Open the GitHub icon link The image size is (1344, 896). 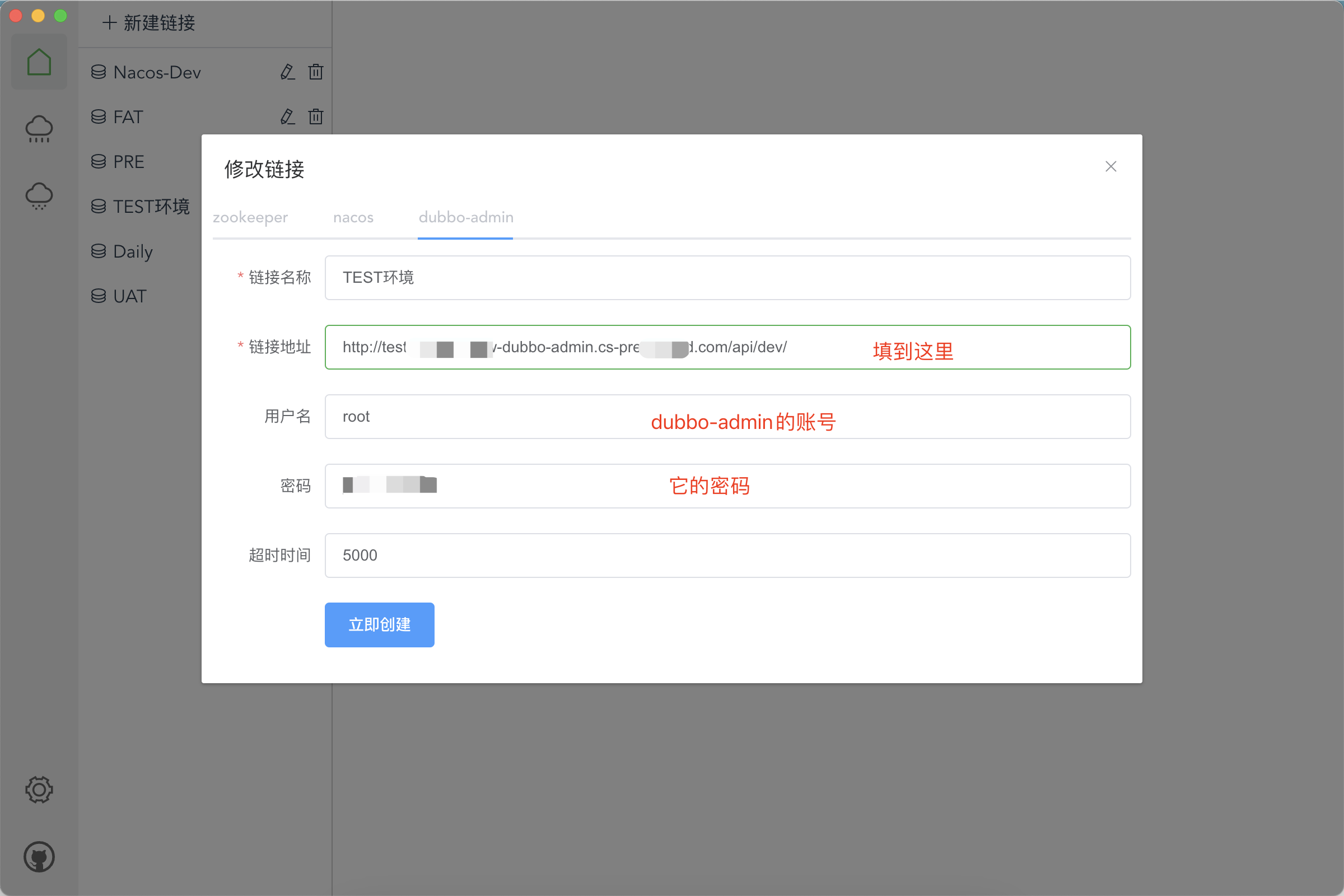pos(39,857)
